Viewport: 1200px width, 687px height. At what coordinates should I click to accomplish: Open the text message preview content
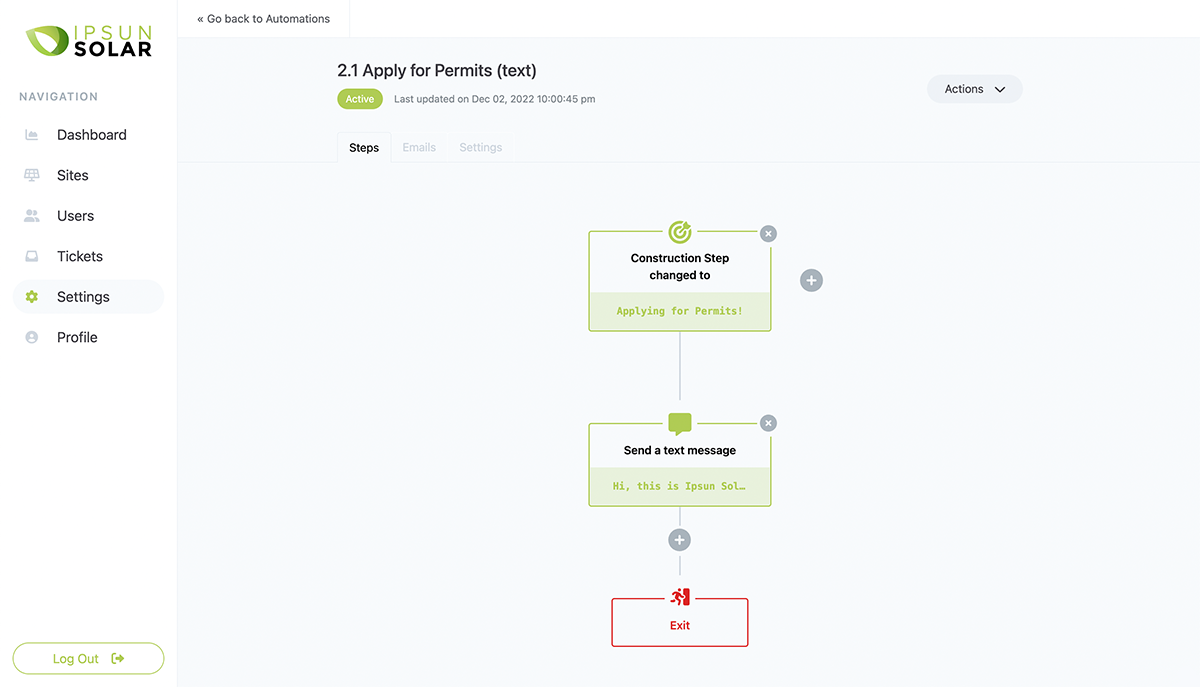click(680, 487)
